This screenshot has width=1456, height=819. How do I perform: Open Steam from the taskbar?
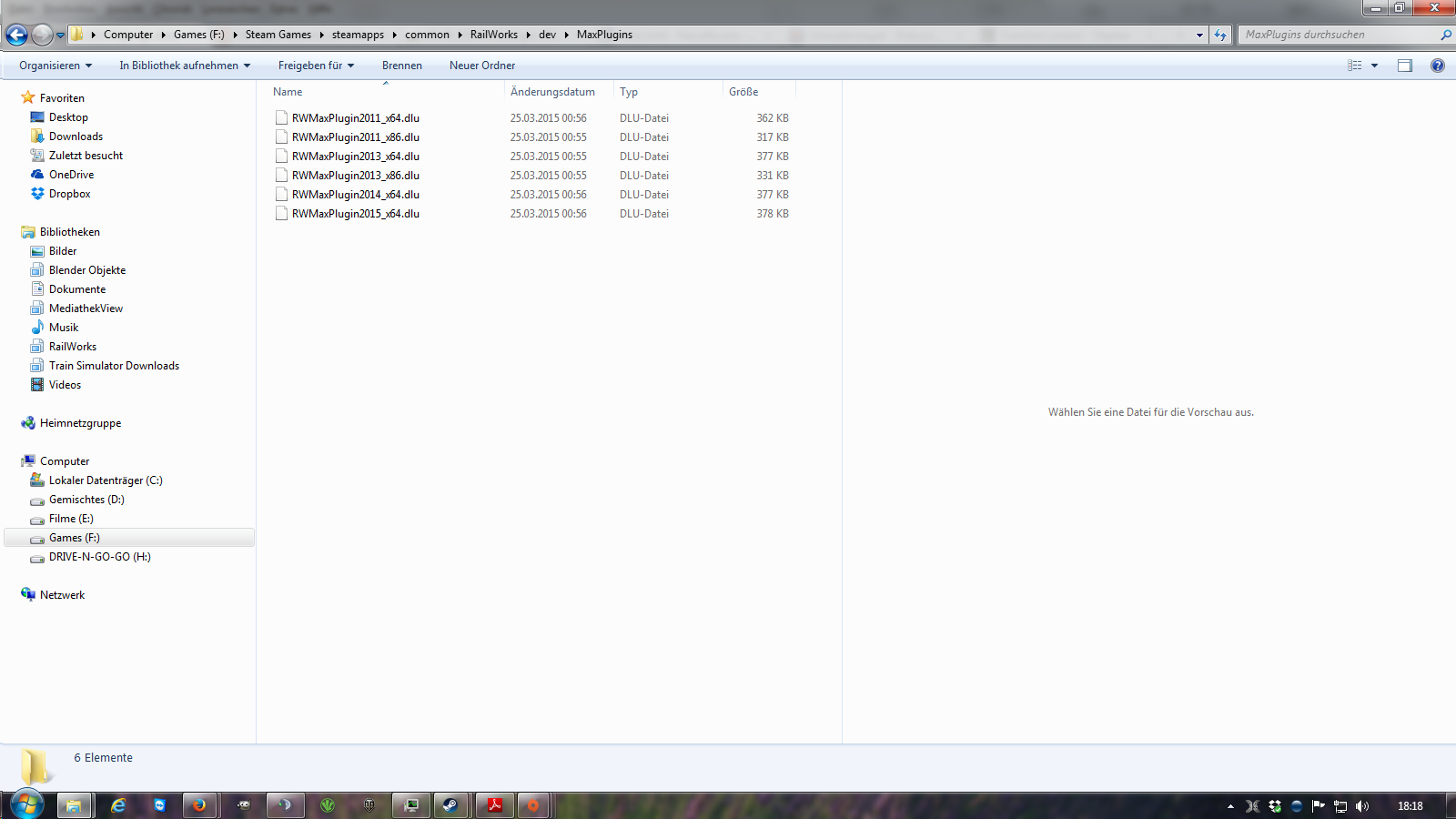click(450, 805)
